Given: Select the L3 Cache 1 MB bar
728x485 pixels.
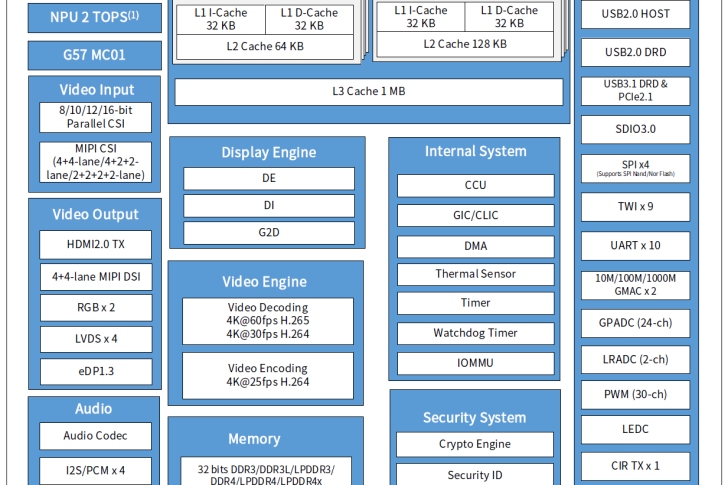Looking at the screenshot, I should pyautogui.click(x=369, y=92).
